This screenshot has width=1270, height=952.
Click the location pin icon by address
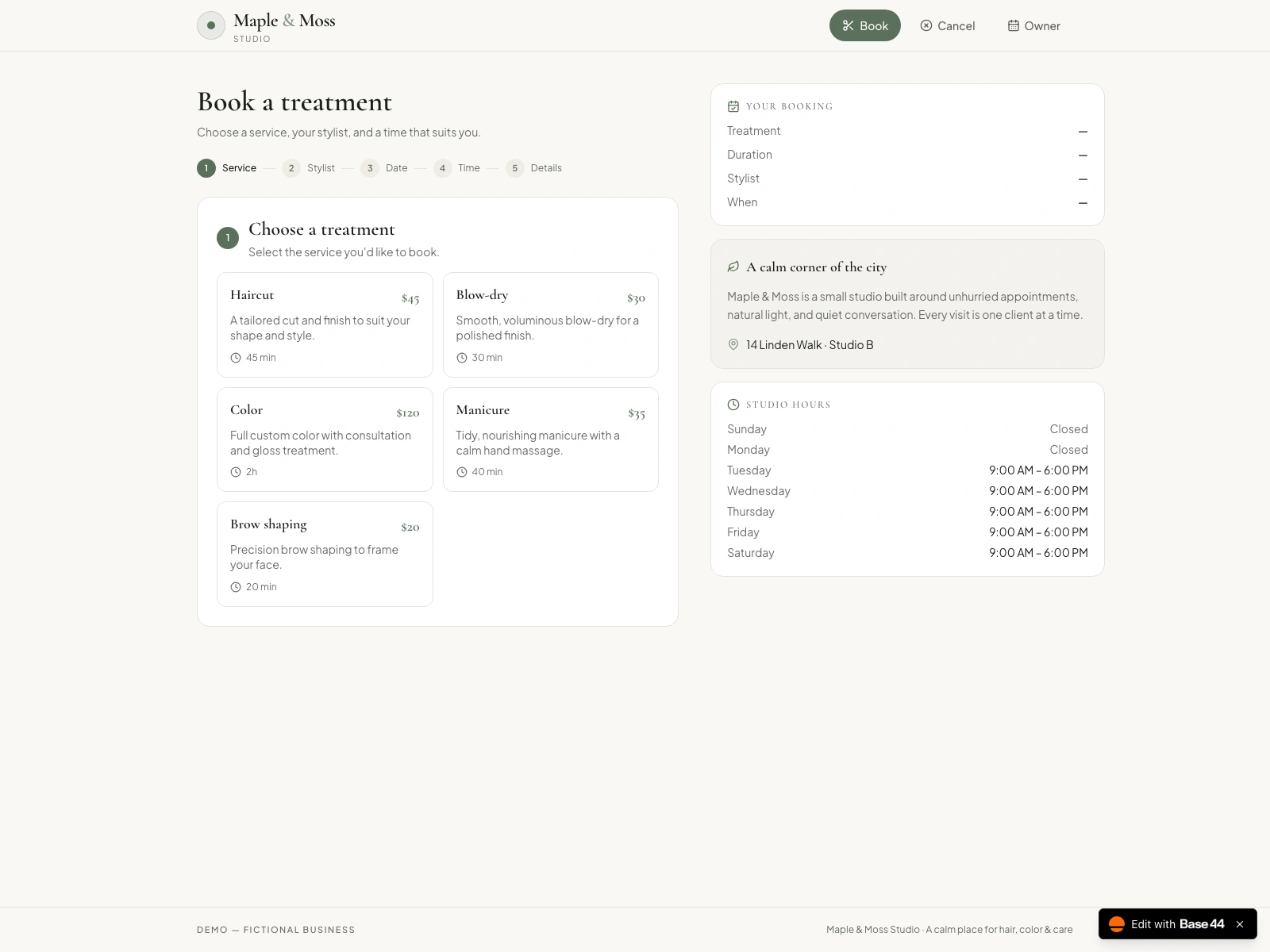pos(733,344)
